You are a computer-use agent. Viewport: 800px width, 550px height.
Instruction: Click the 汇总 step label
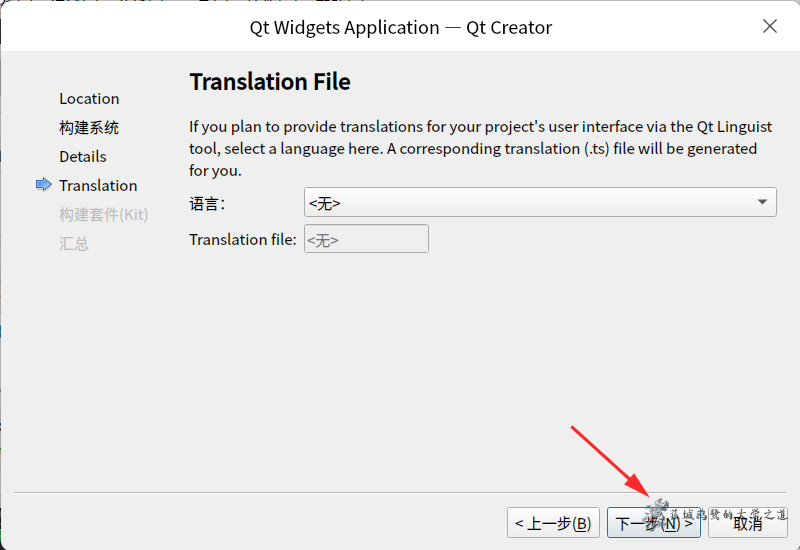74,243
